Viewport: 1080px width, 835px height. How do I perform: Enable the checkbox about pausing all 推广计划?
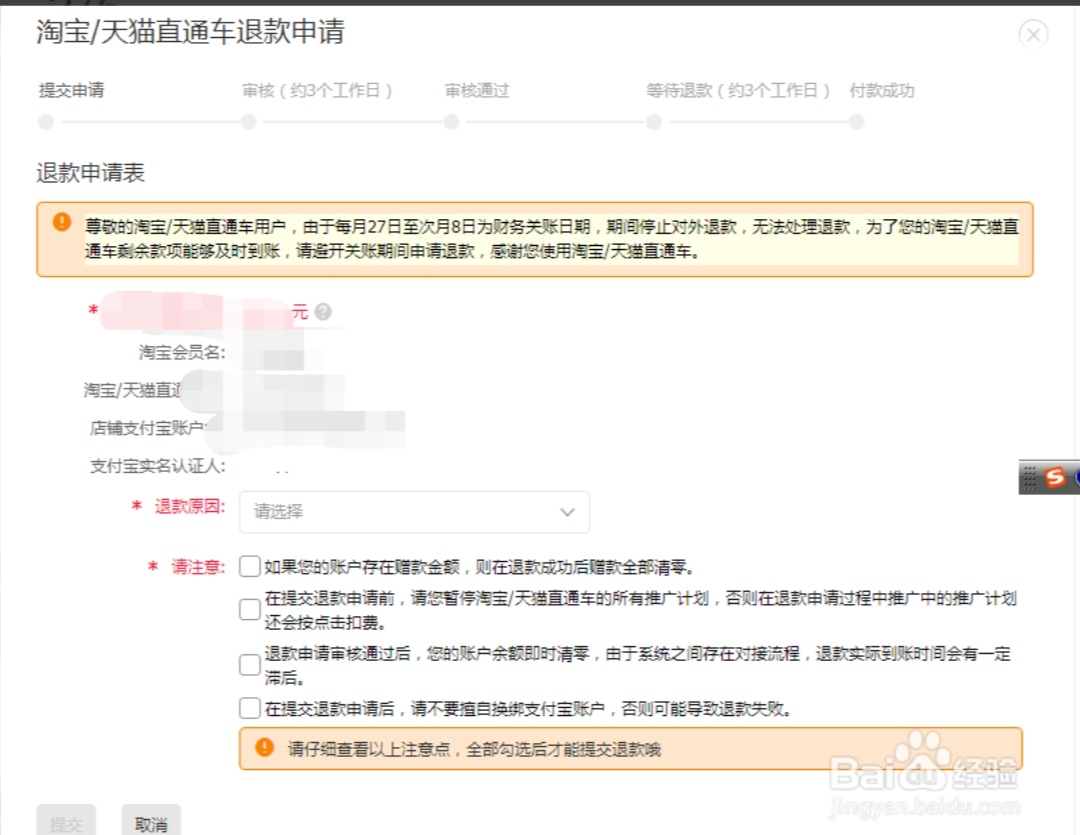(x=249, y=608)
